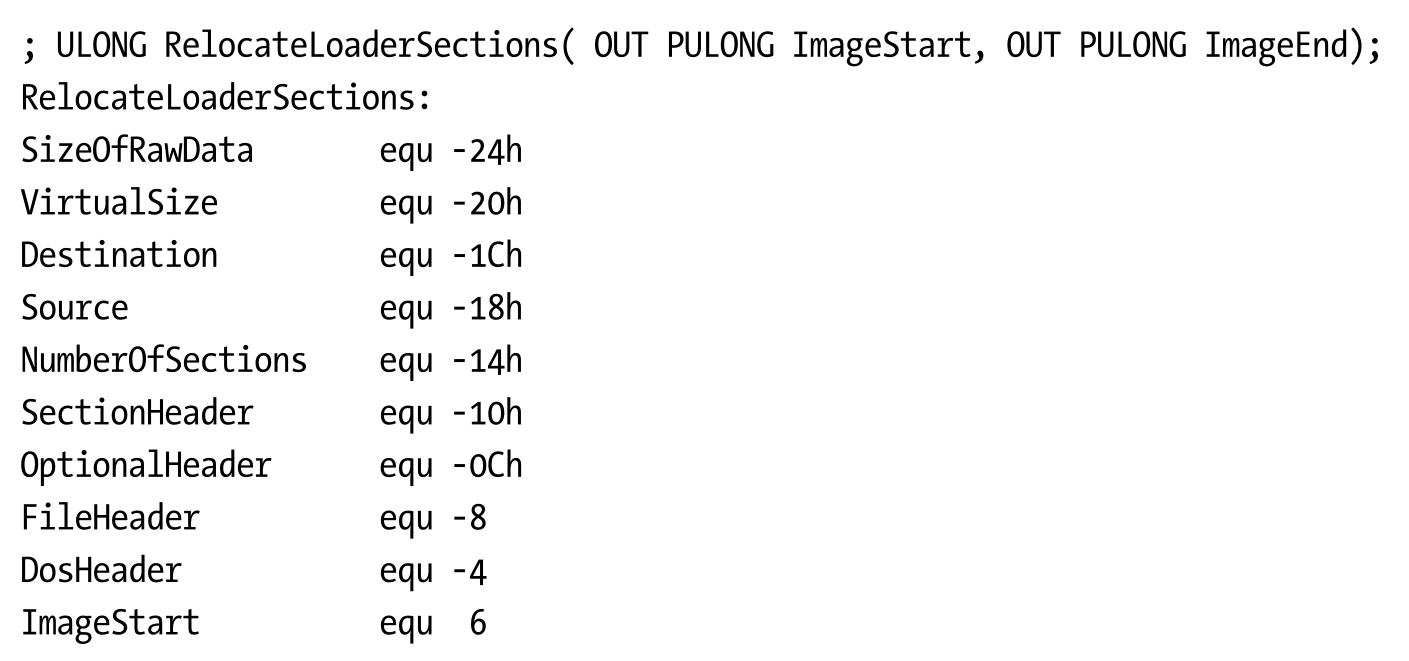Viewport: 1409px width, 661px height.
Task: Click the NumberOfSections symbol name
Action: click(x=164, y=359)
